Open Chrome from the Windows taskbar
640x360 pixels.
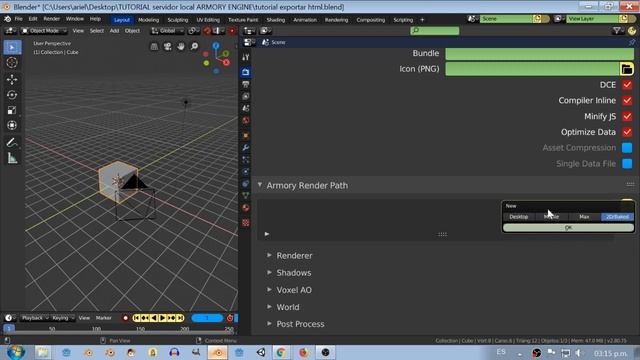click(x=281, y=352)
